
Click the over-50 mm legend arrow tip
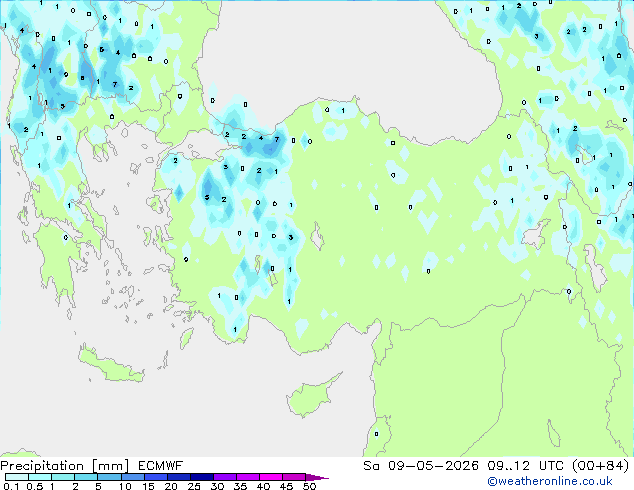tap(317, 478)
